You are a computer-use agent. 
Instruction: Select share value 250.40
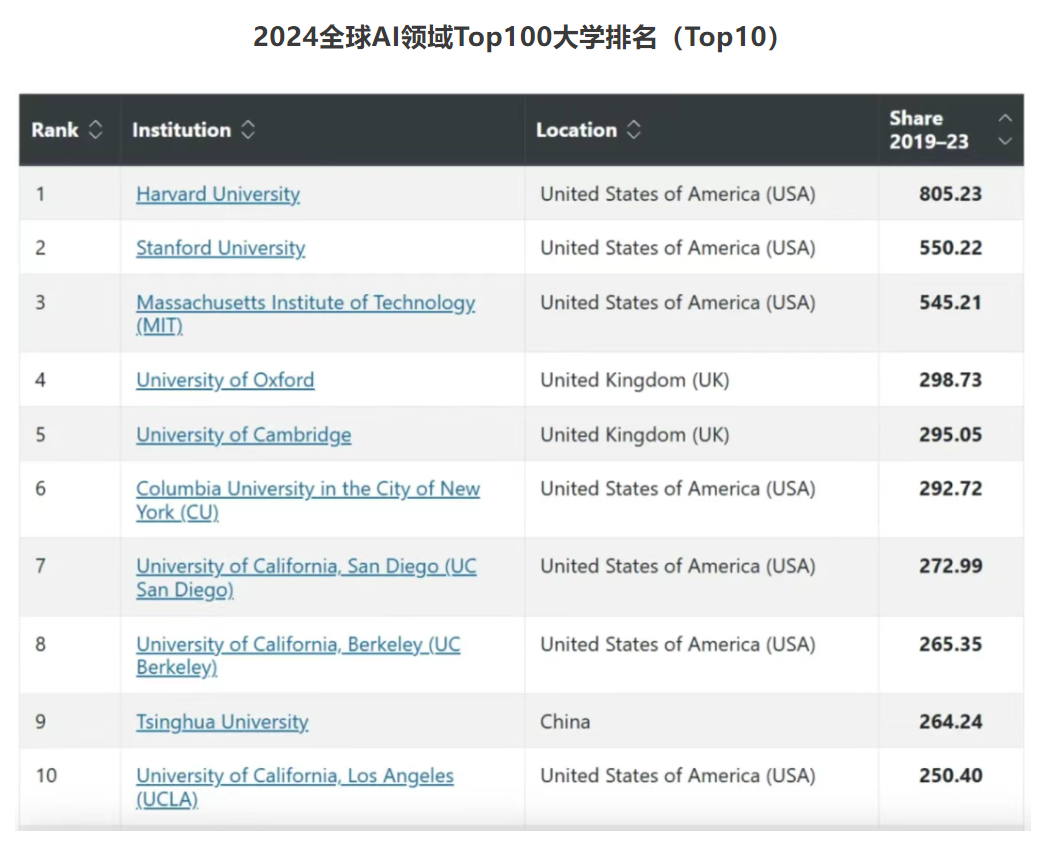[950, 776]
